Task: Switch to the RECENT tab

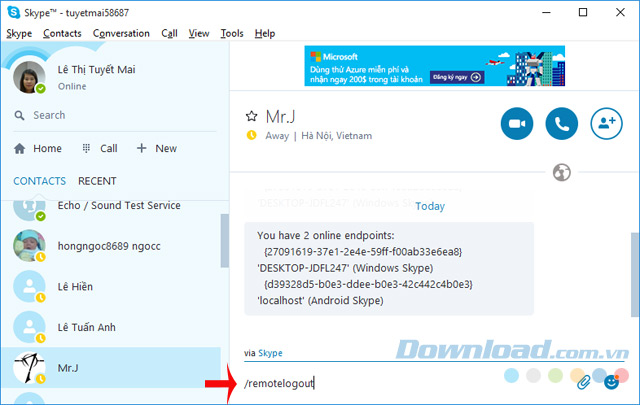Action: (97, 181)
